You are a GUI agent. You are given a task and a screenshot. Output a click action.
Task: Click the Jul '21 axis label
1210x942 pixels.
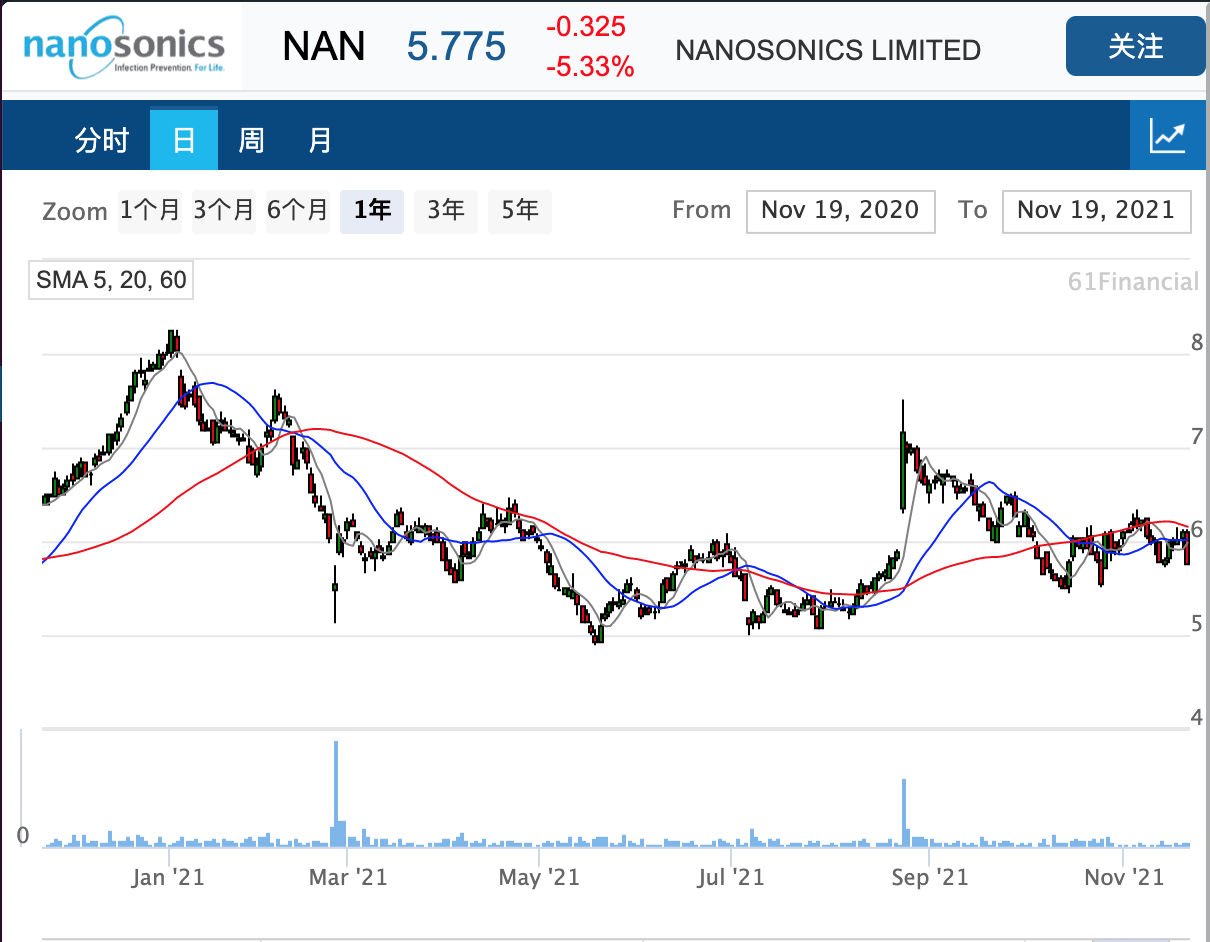point(731,878)
